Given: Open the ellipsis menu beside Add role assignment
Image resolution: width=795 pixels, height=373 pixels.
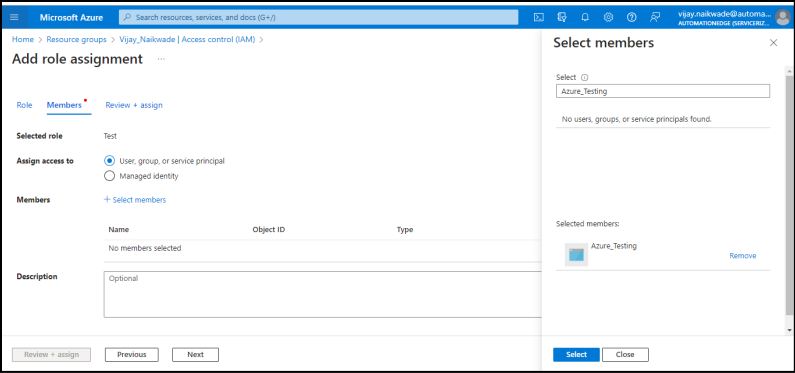Looking at the screenshot, I should coord(161,59).
